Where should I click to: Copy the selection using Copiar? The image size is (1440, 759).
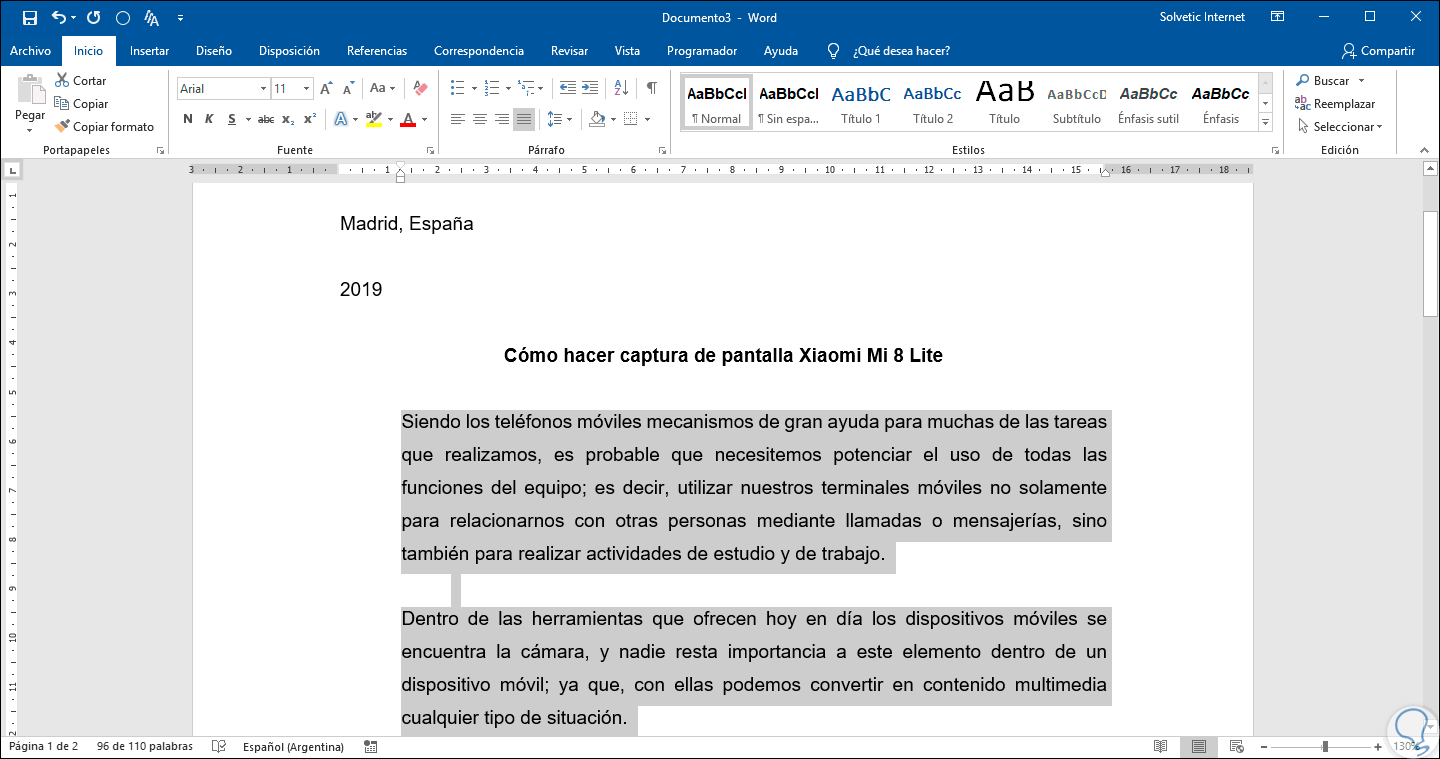click(x=81, y=104)
